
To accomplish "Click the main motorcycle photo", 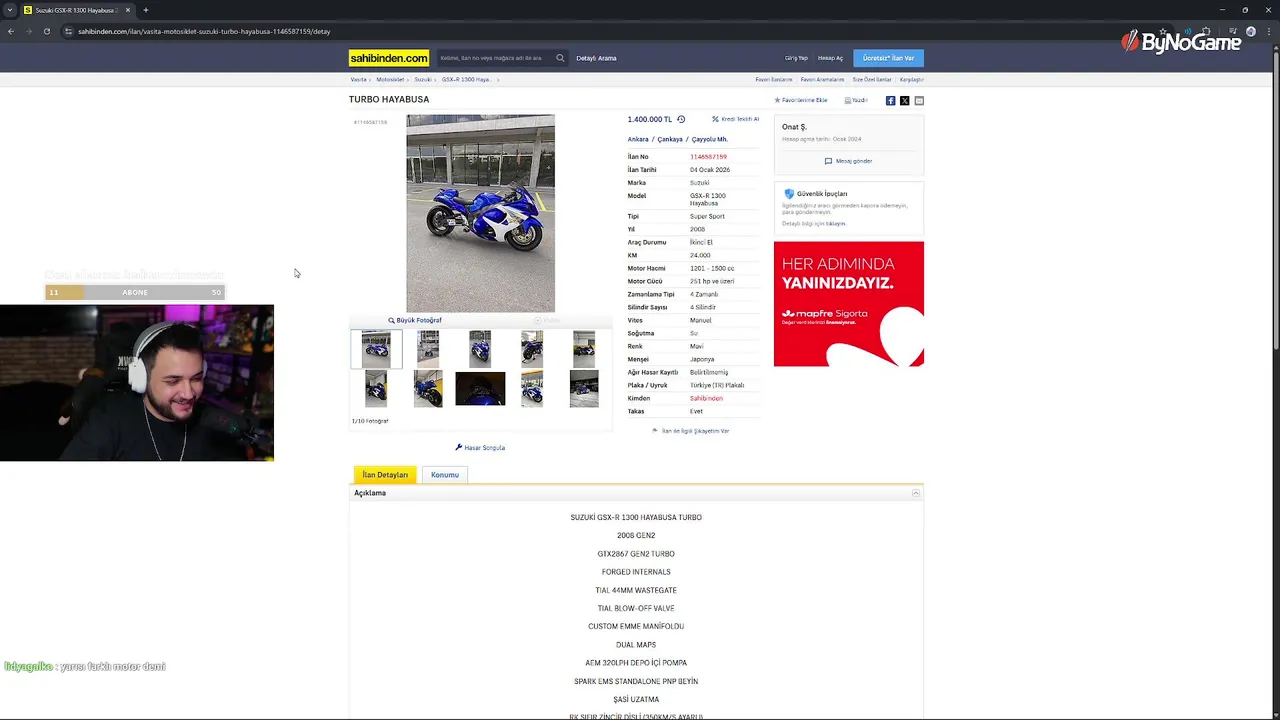I will [x=480, y=213].
